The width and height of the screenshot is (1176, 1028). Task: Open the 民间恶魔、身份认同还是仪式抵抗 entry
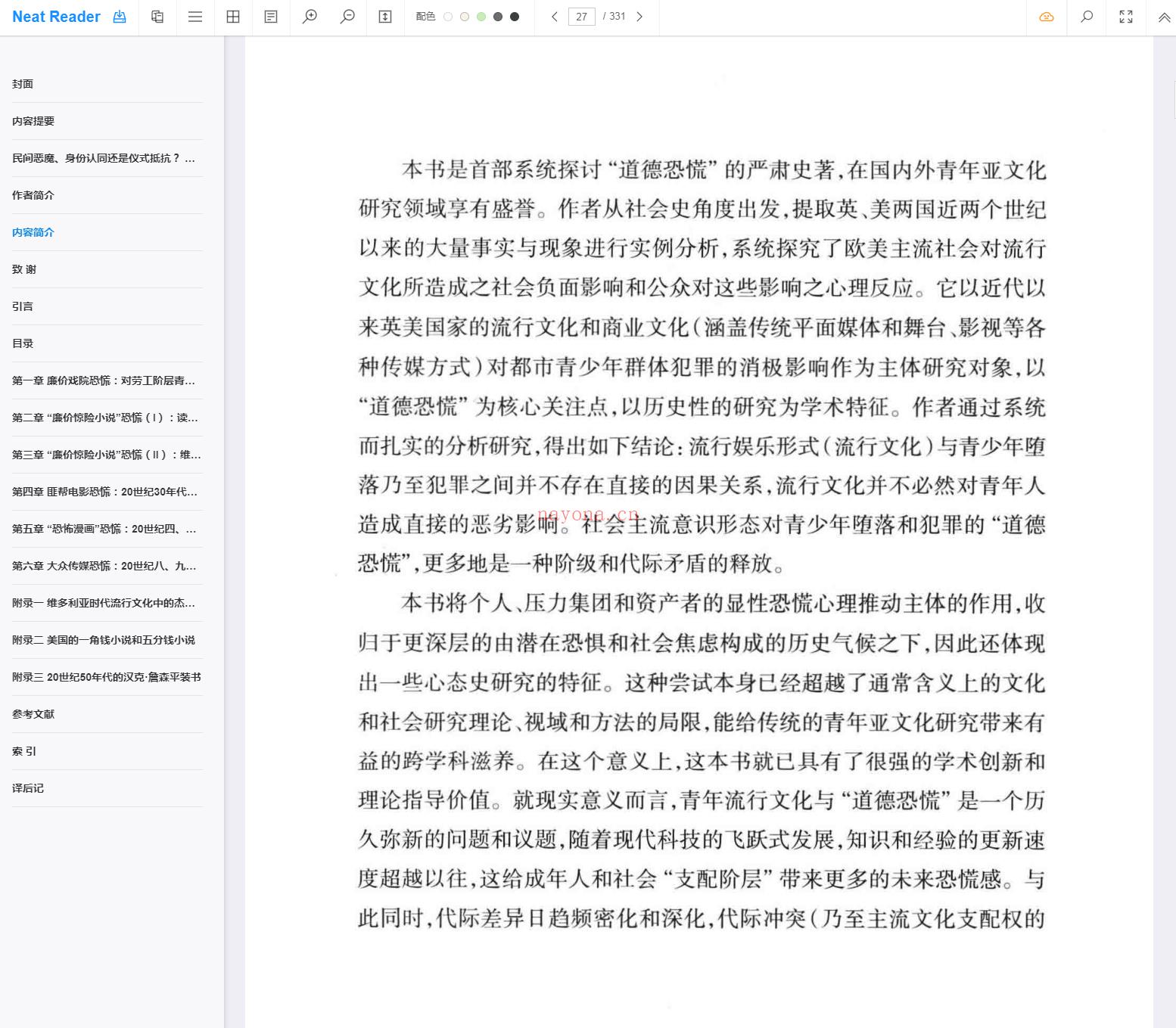click(104, 158)
